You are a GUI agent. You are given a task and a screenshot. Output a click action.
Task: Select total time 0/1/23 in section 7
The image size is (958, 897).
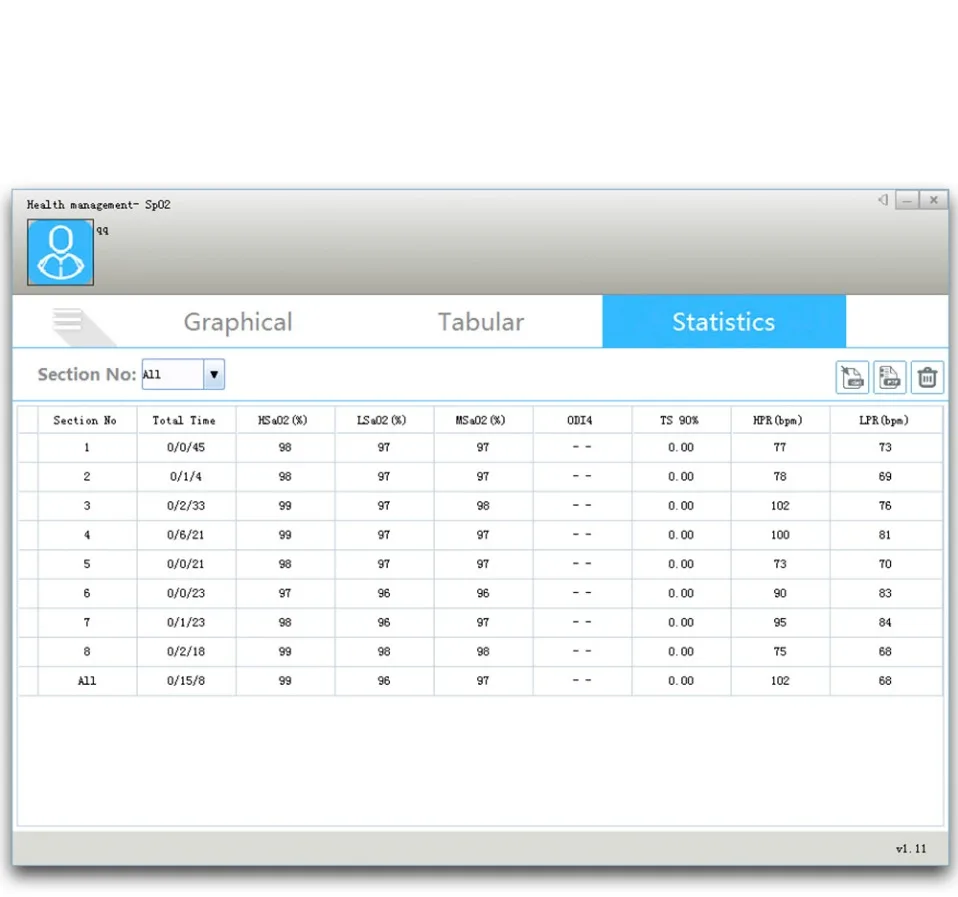coord(186,623)
